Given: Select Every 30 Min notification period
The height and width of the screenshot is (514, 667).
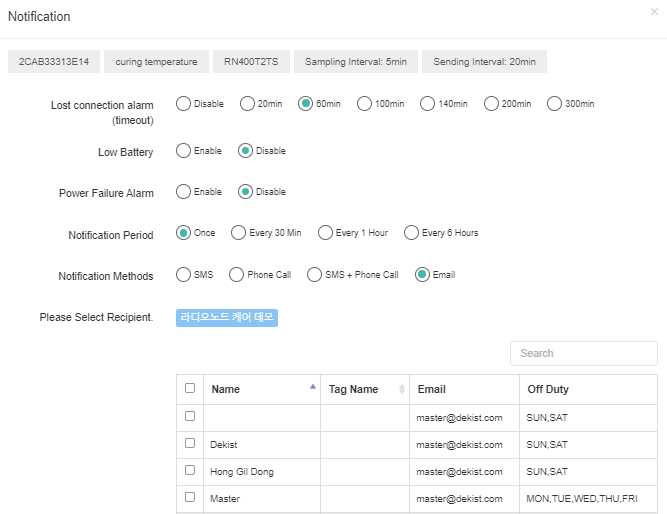Looking at the screenshot, I should click(239, 233).
